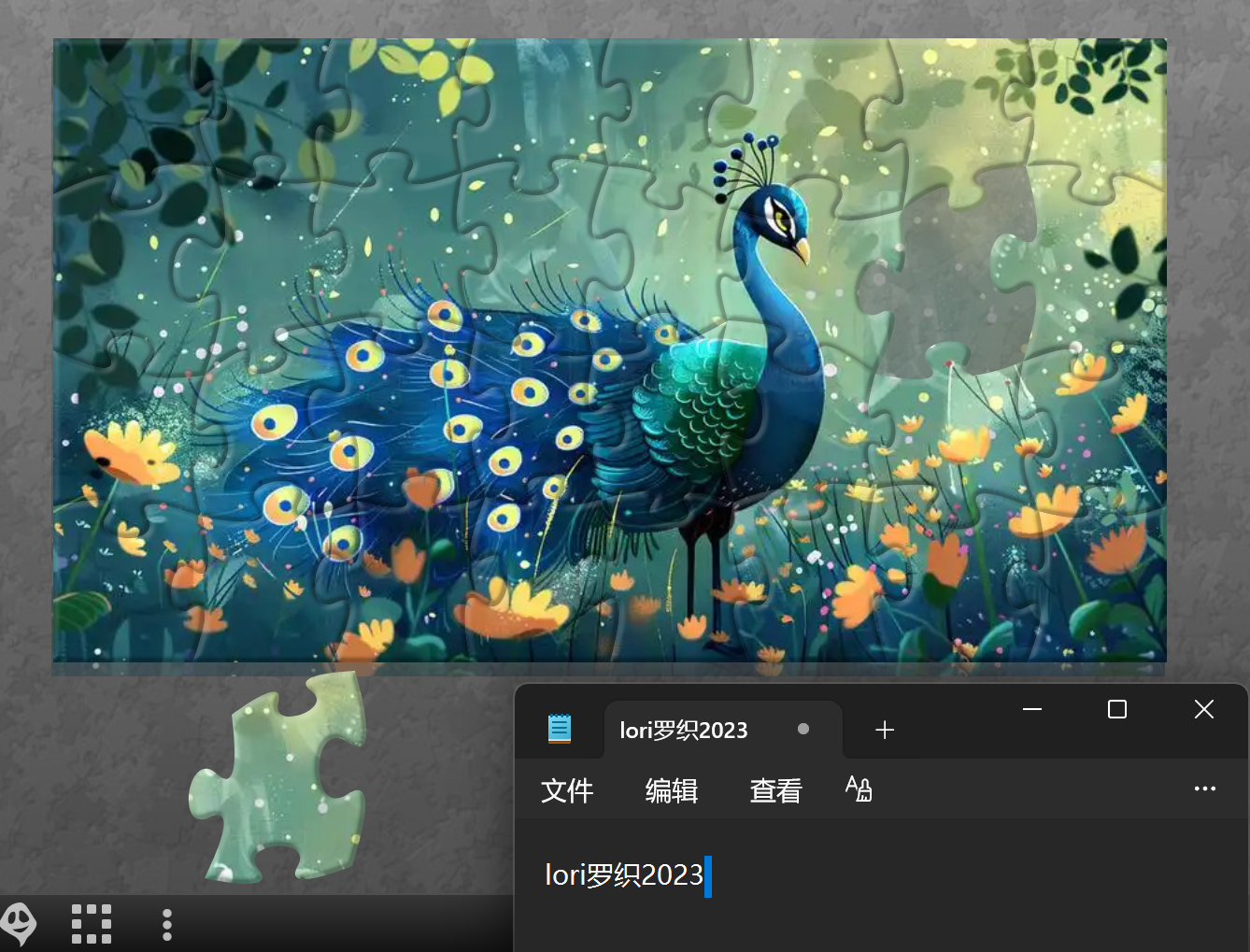This screenshot has height=952, width=1250.
Task: Add a new Notepad tab
Action: (885, 730)
